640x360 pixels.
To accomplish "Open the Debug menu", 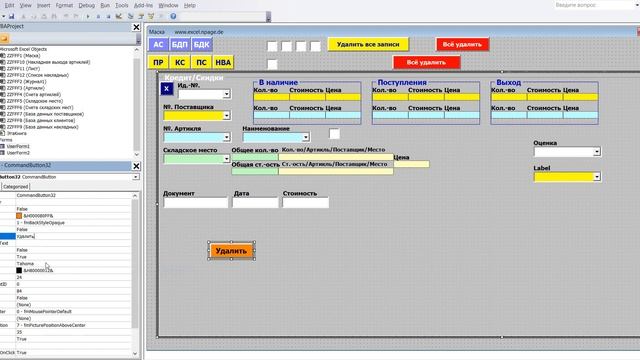I will (x=87, y=5).
